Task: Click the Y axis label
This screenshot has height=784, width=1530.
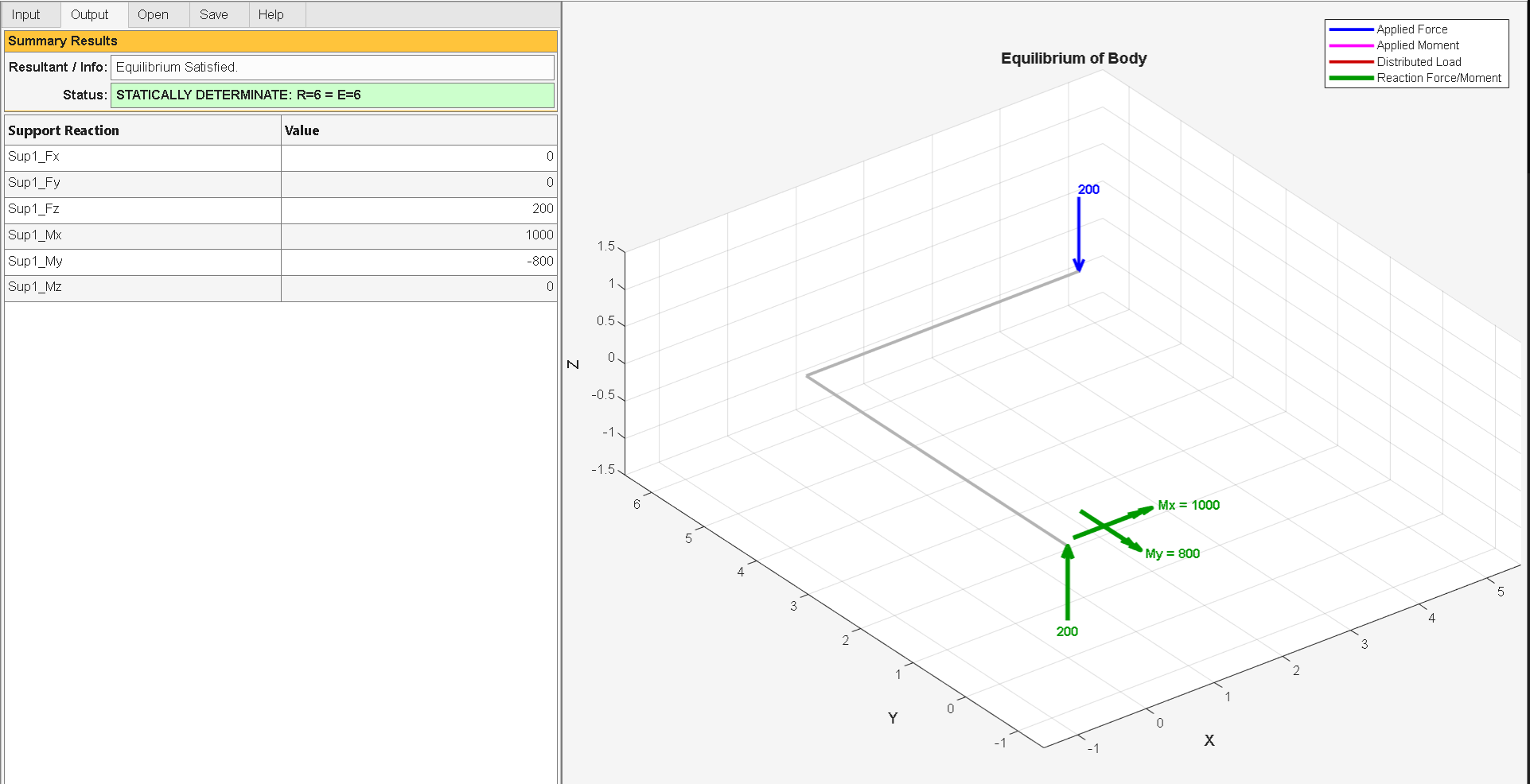Action: (893, 718)
